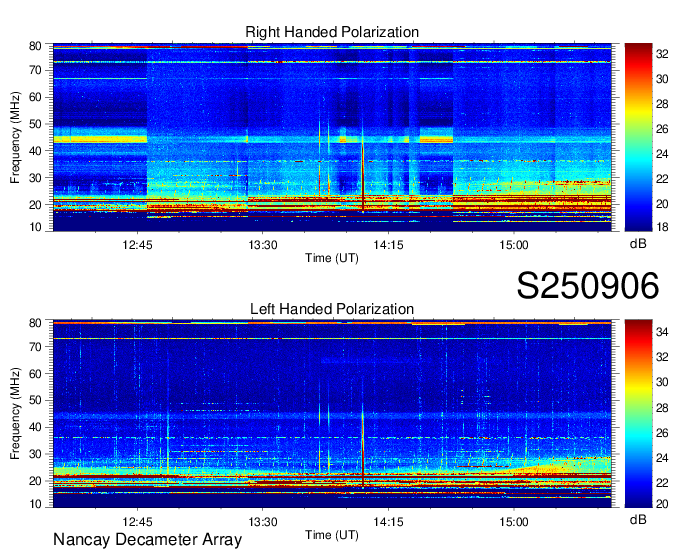The height and width of the screenshot is (552, 680).
Task: Click the Left Handed Polarization spectrogram
Action: (x=332, y=414)
